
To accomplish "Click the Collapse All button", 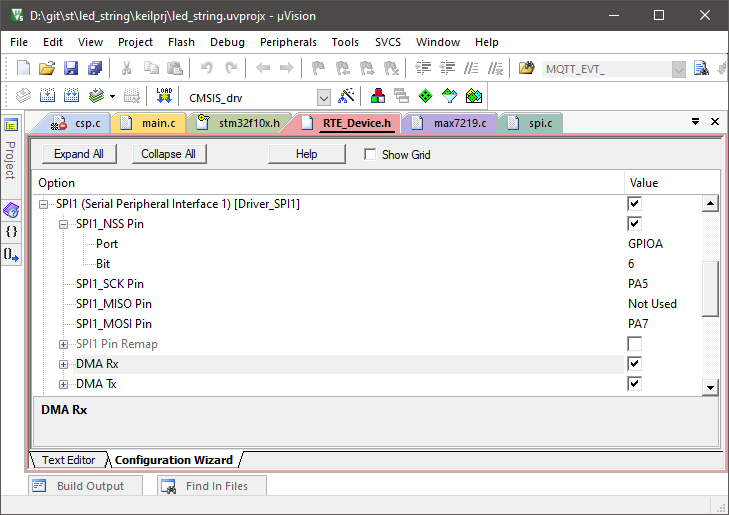I will pos(169,154).
